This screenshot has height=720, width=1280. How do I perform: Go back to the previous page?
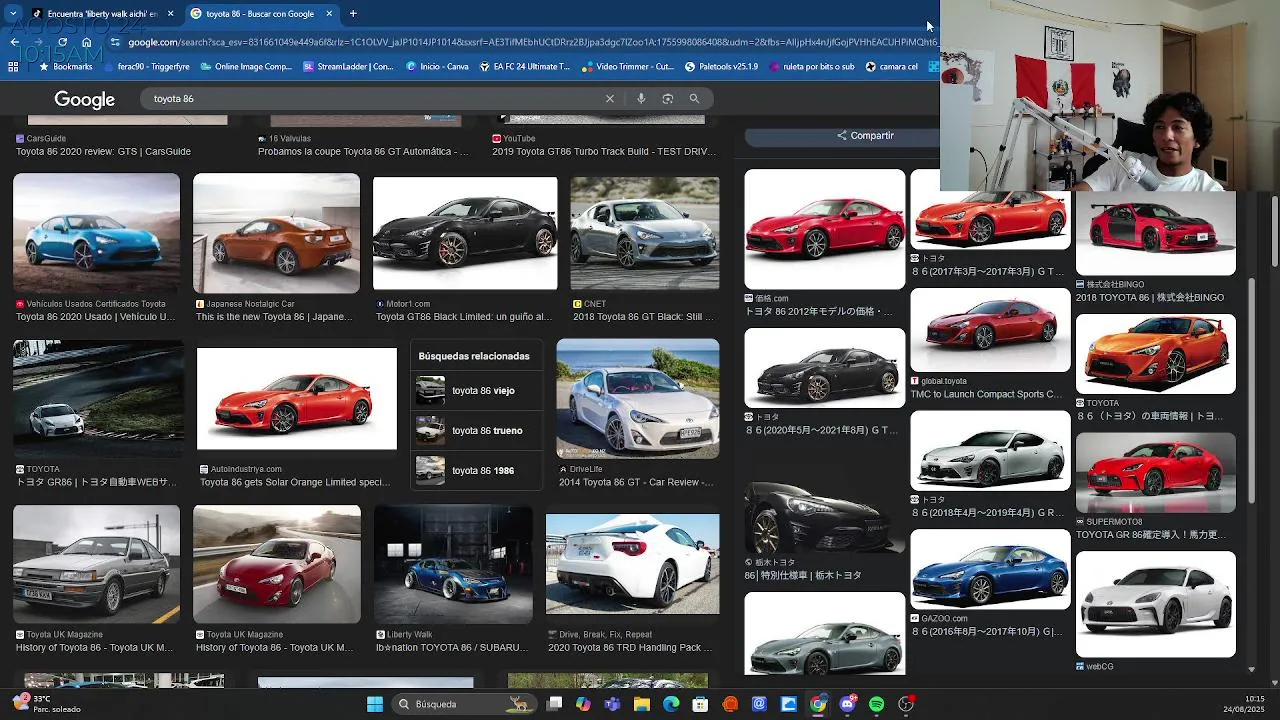(x=14, y=42)
